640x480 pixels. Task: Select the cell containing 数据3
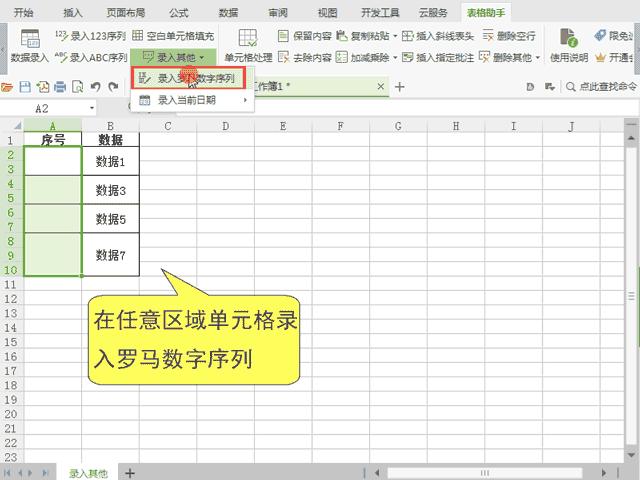(x=111, y=190)
